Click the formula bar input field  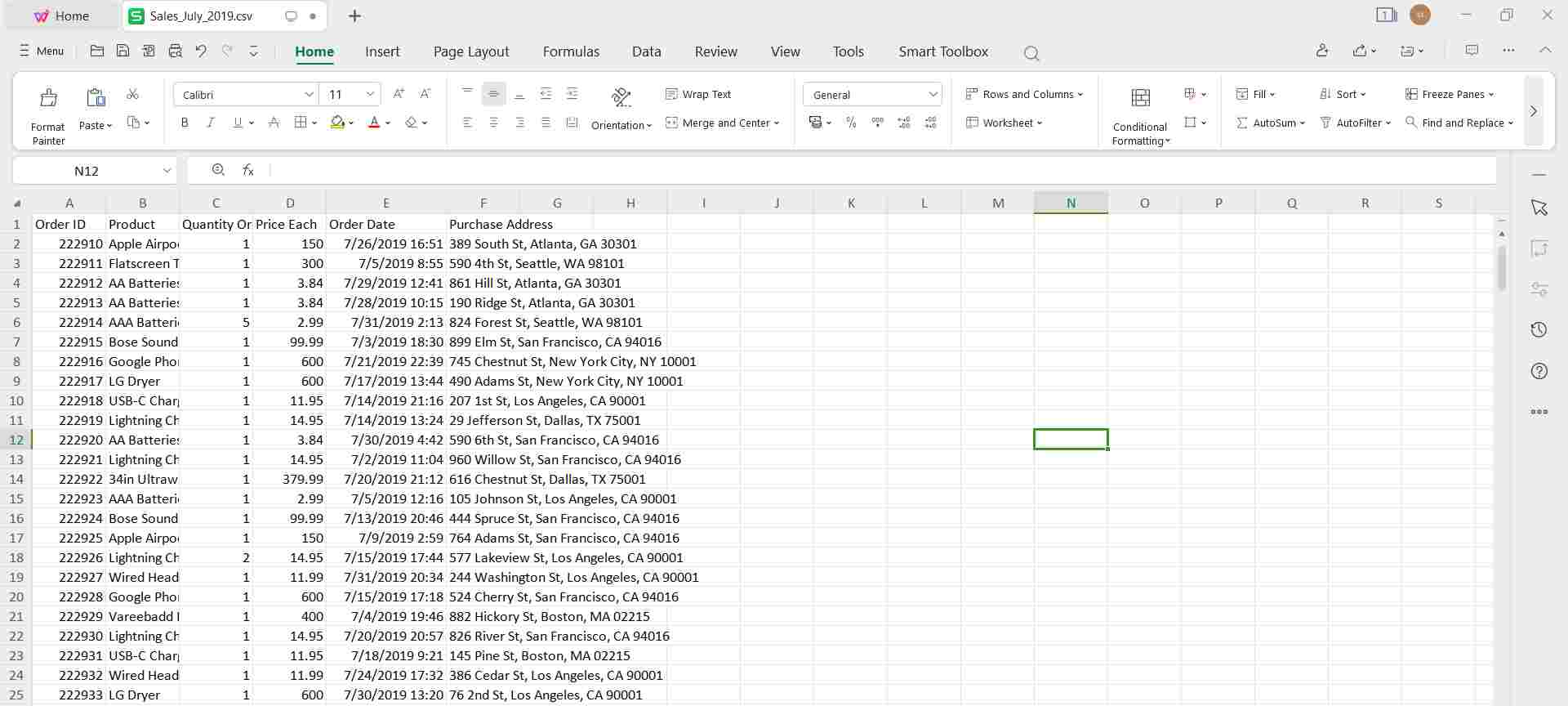[x=882, y=170]
